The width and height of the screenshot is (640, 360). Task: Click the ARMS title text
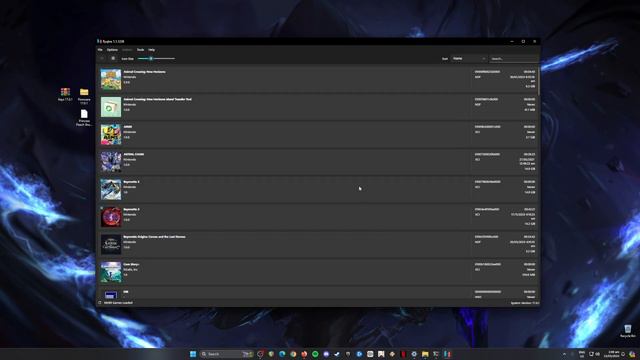[x=127, y=127]
